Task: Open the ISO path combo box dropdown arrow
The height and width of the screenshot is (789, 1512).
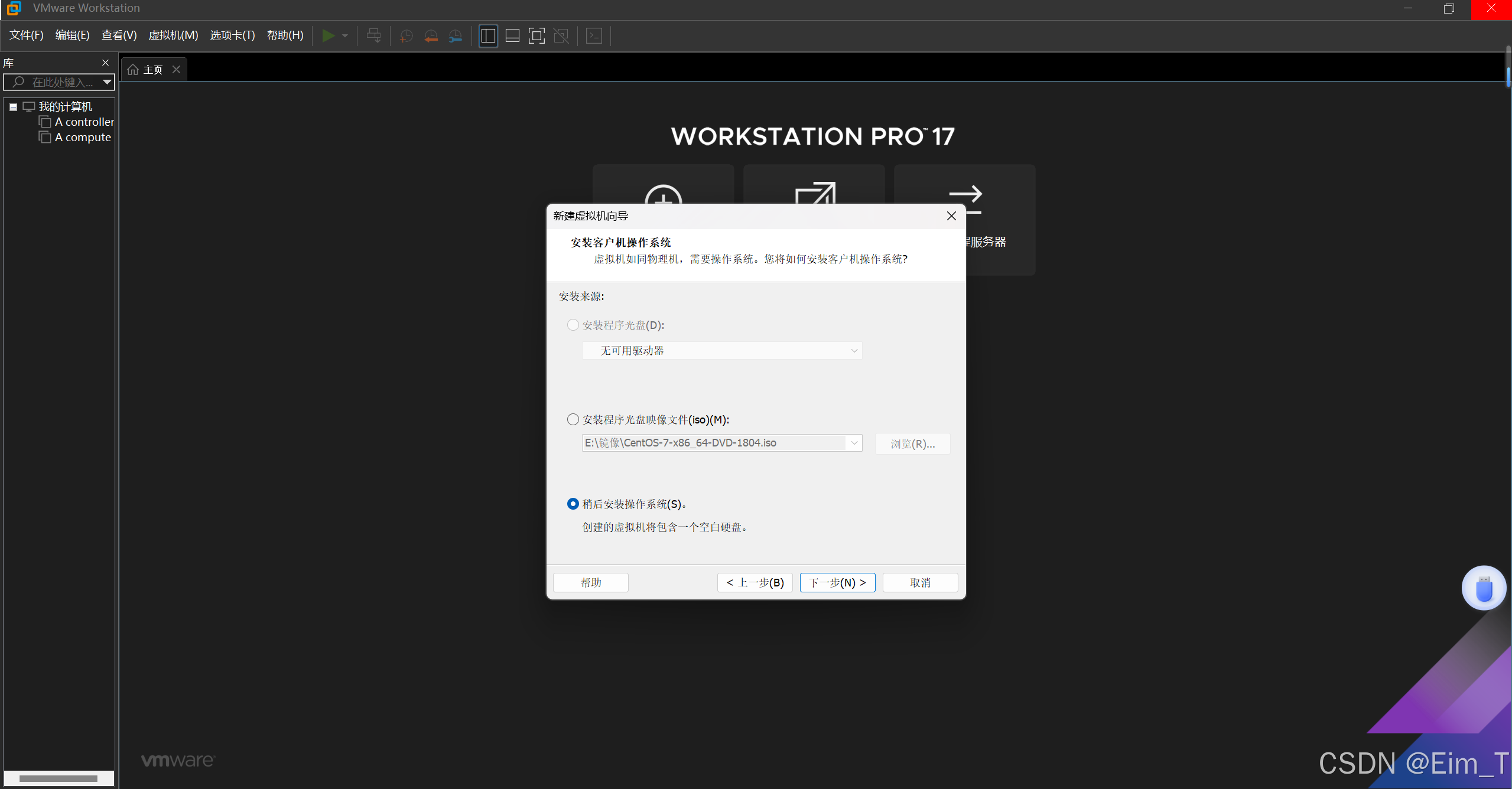Action: tap(854, 443)
